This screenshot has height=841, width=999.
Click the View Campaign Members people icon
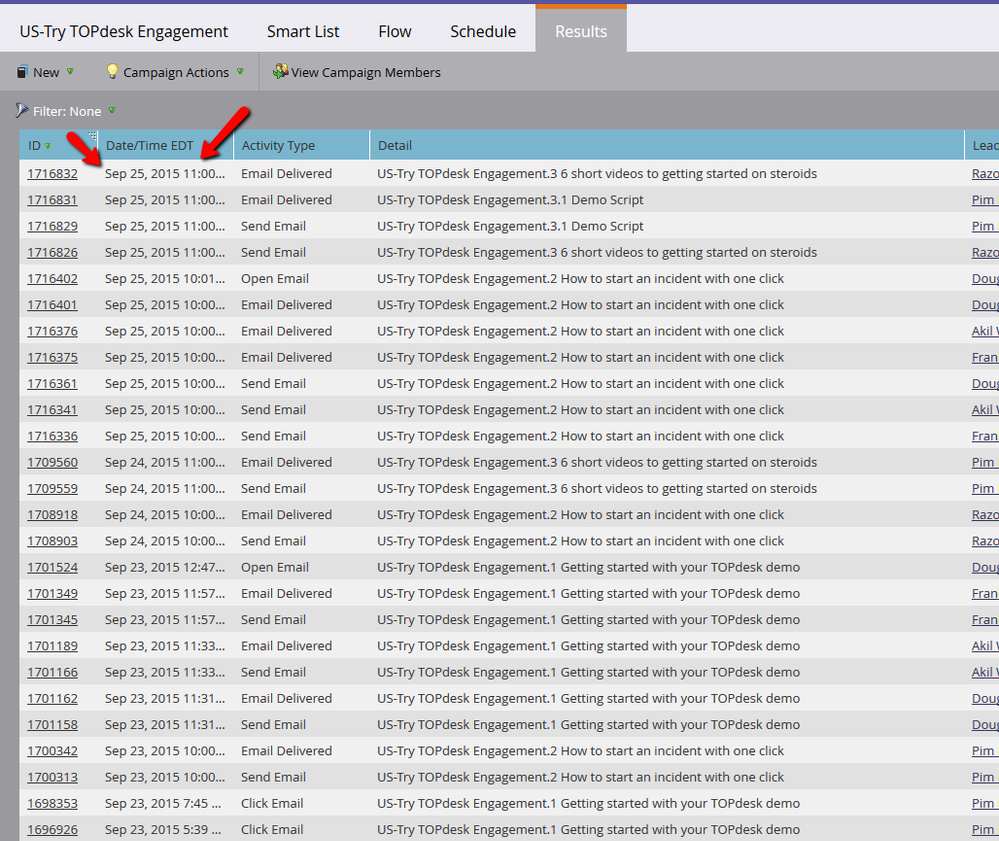280,71
